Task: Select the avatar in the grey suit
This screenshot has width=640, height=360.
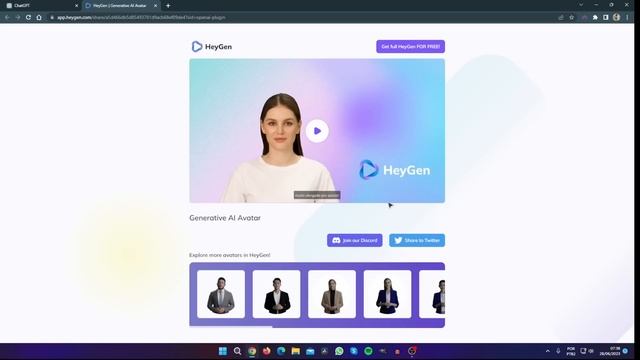Action: coord(221,294)
